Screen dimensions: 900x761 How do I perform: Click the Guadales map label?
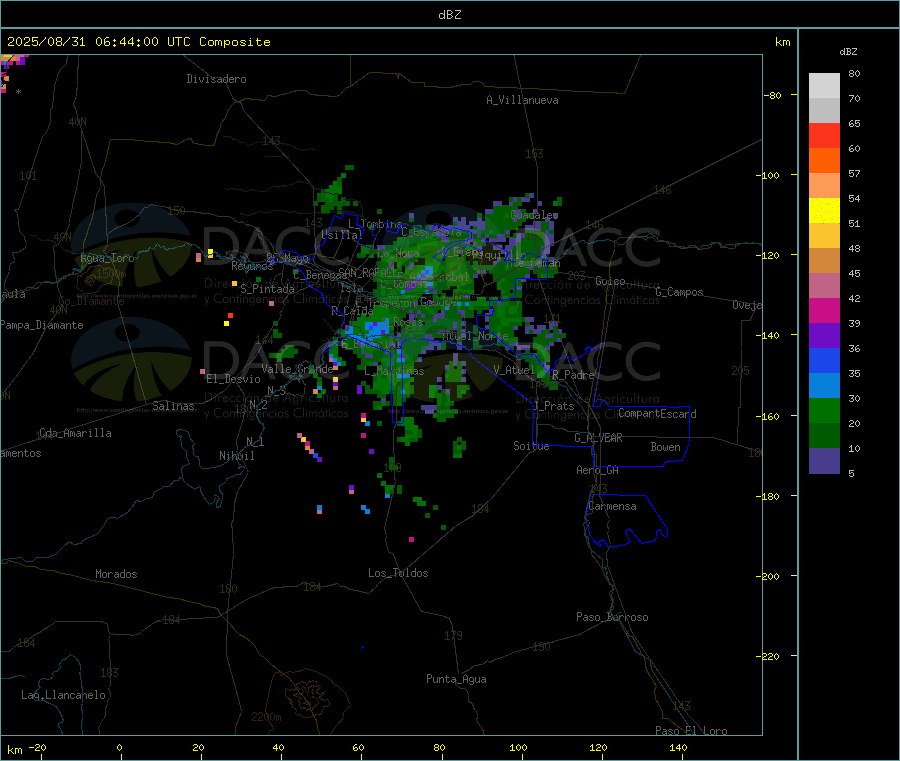[534, 215]
